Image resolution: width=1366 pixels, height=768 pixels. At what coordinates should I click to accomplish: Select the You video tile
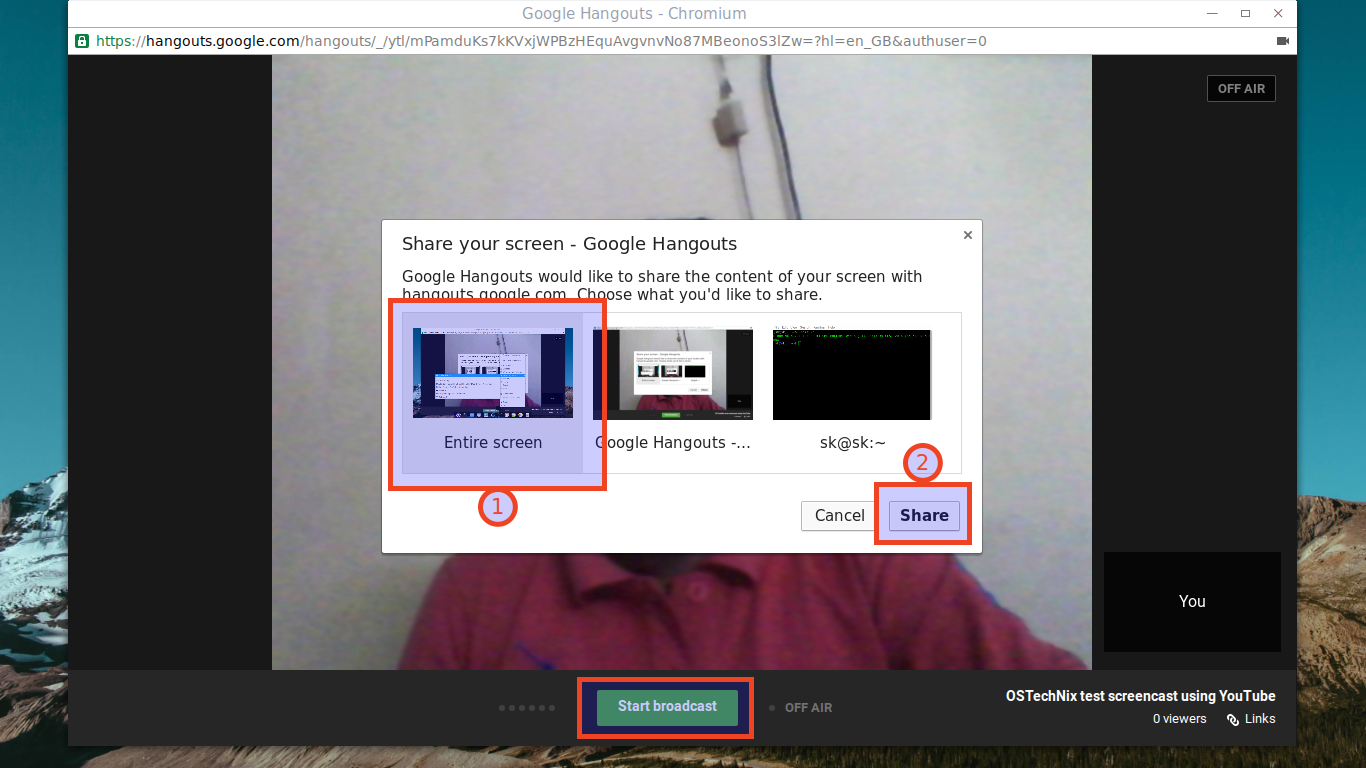1192,601
